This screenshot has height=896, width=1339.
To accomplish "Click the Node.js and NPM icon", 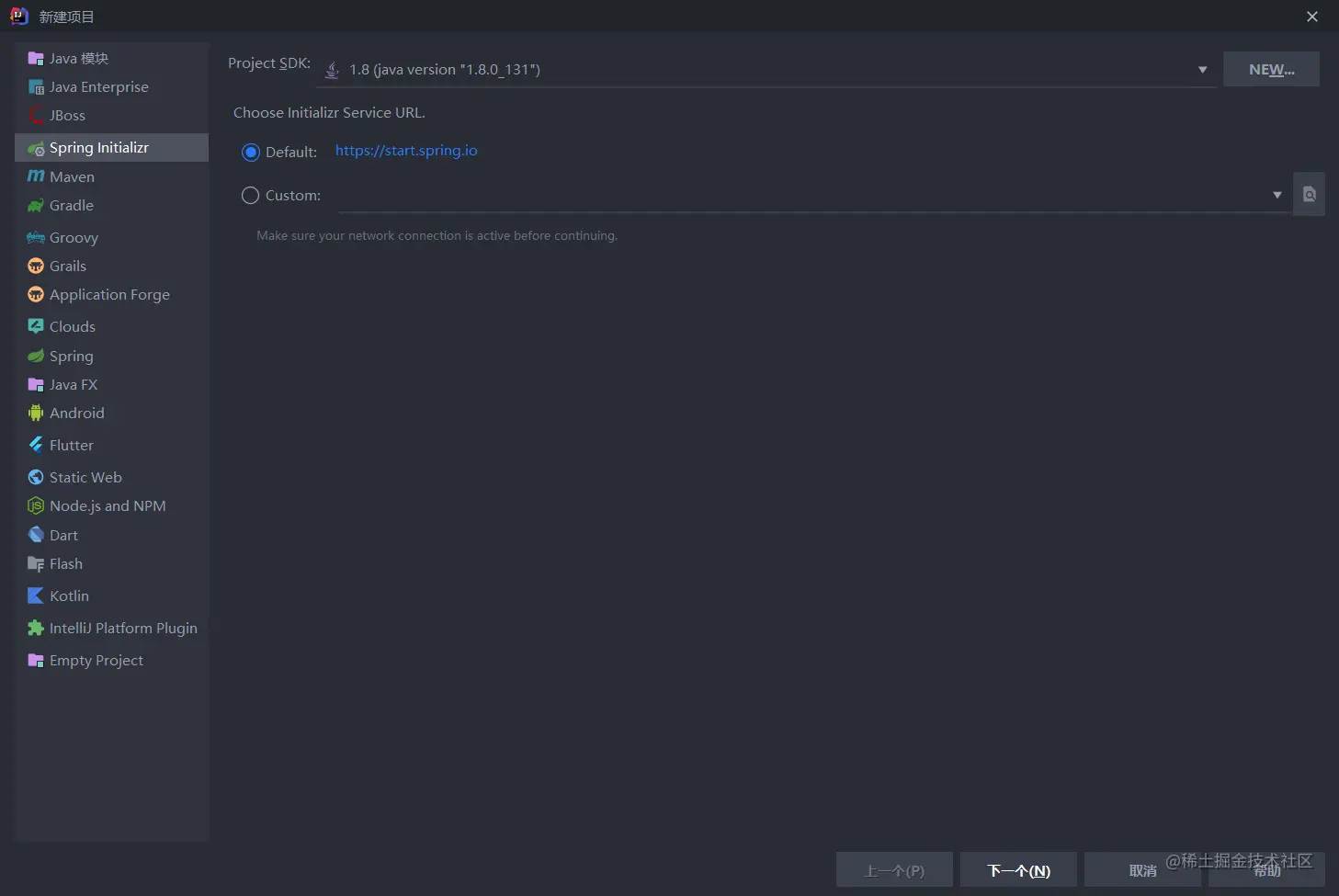I will tap(36, 505).
